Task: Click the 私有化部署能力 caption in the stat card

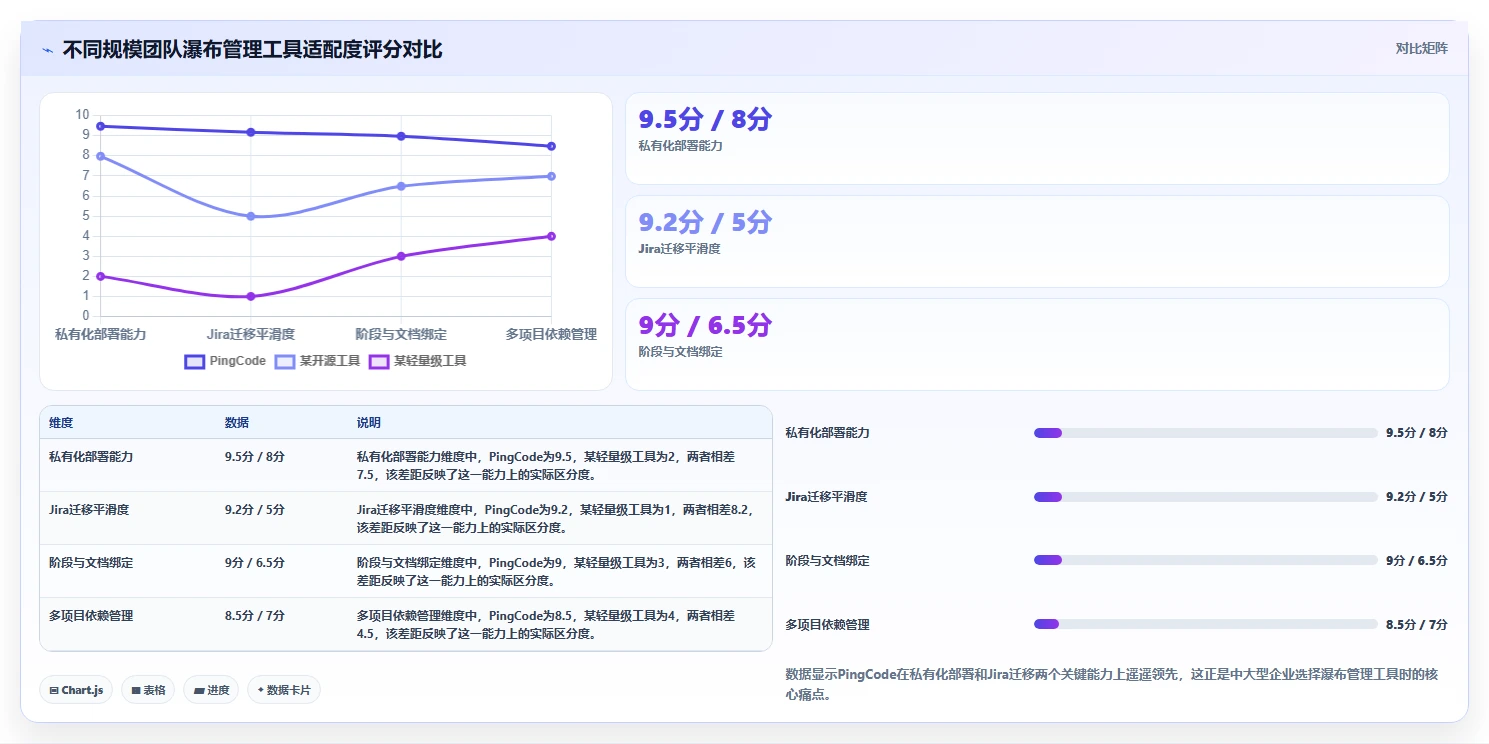Action: click(680, 146)
